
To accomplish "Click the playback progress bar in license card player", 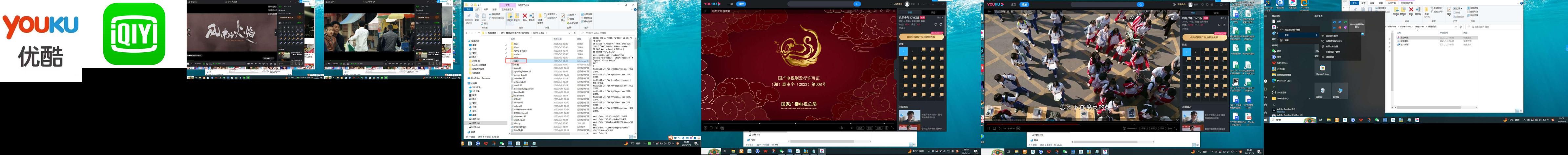I will coord(799,124).
